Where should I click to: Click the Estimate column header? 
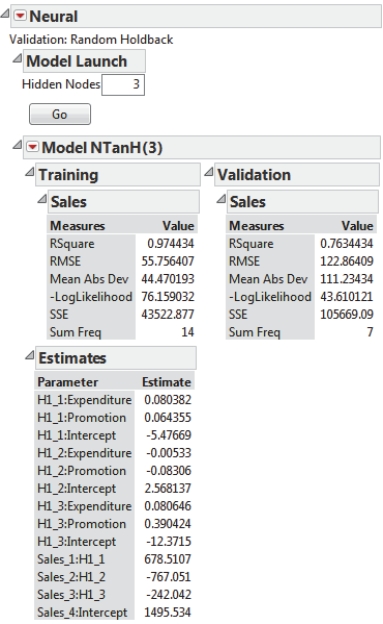pos(166,382)
